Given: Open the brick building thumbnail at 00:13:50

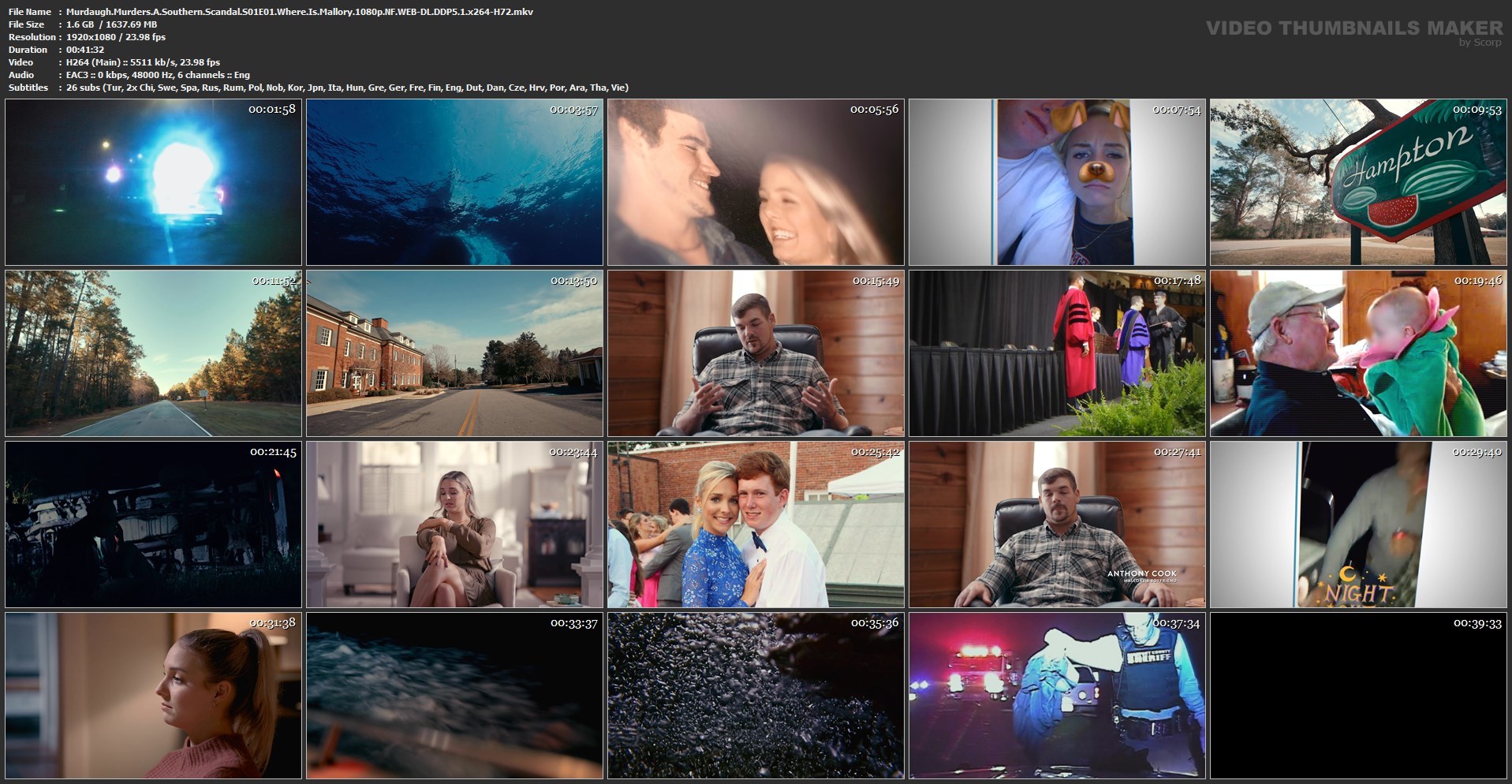Looking at the screenshot, I should [x=455, y=353].
